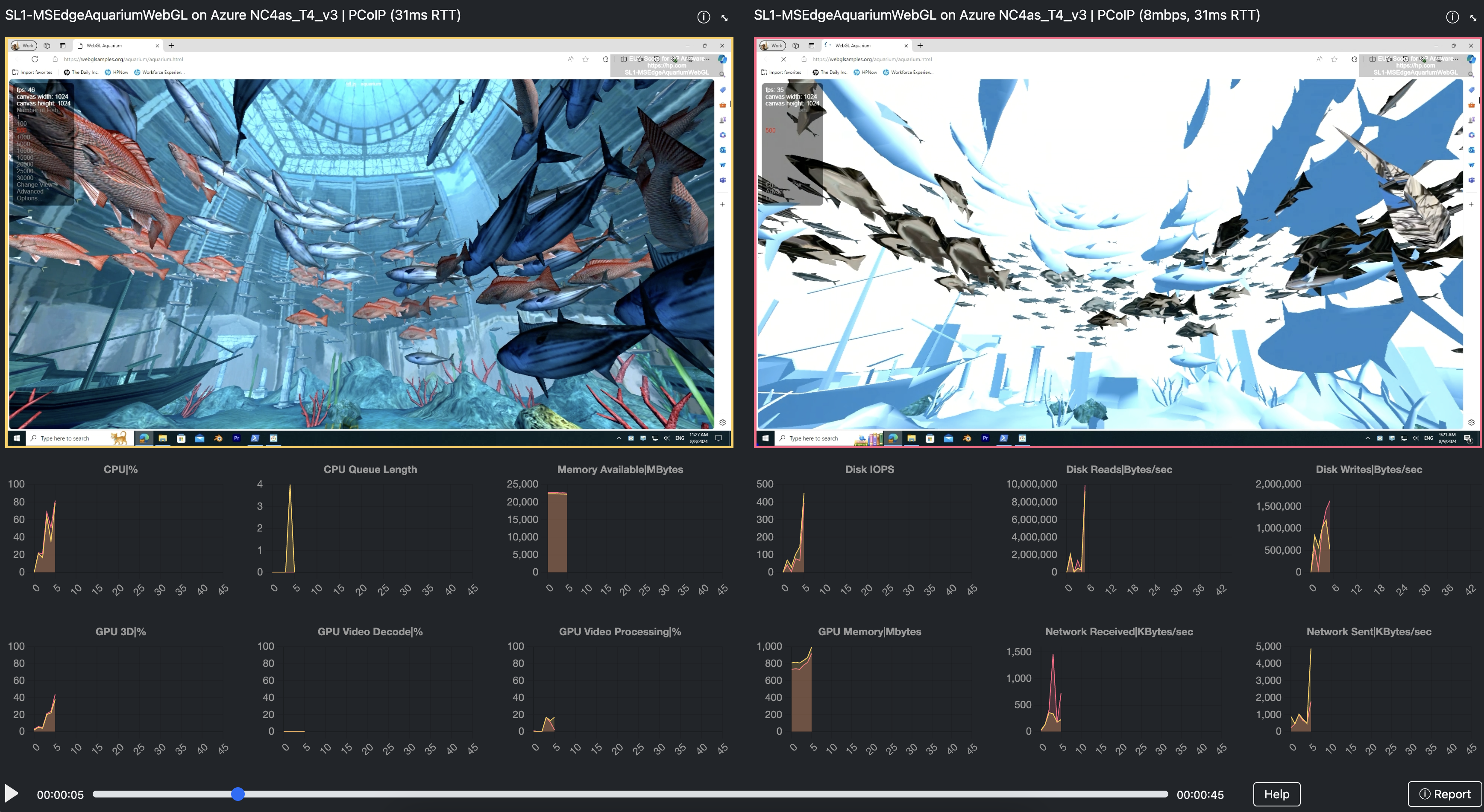Click the 'Work' profile button in the left video

tap(23, 46)
